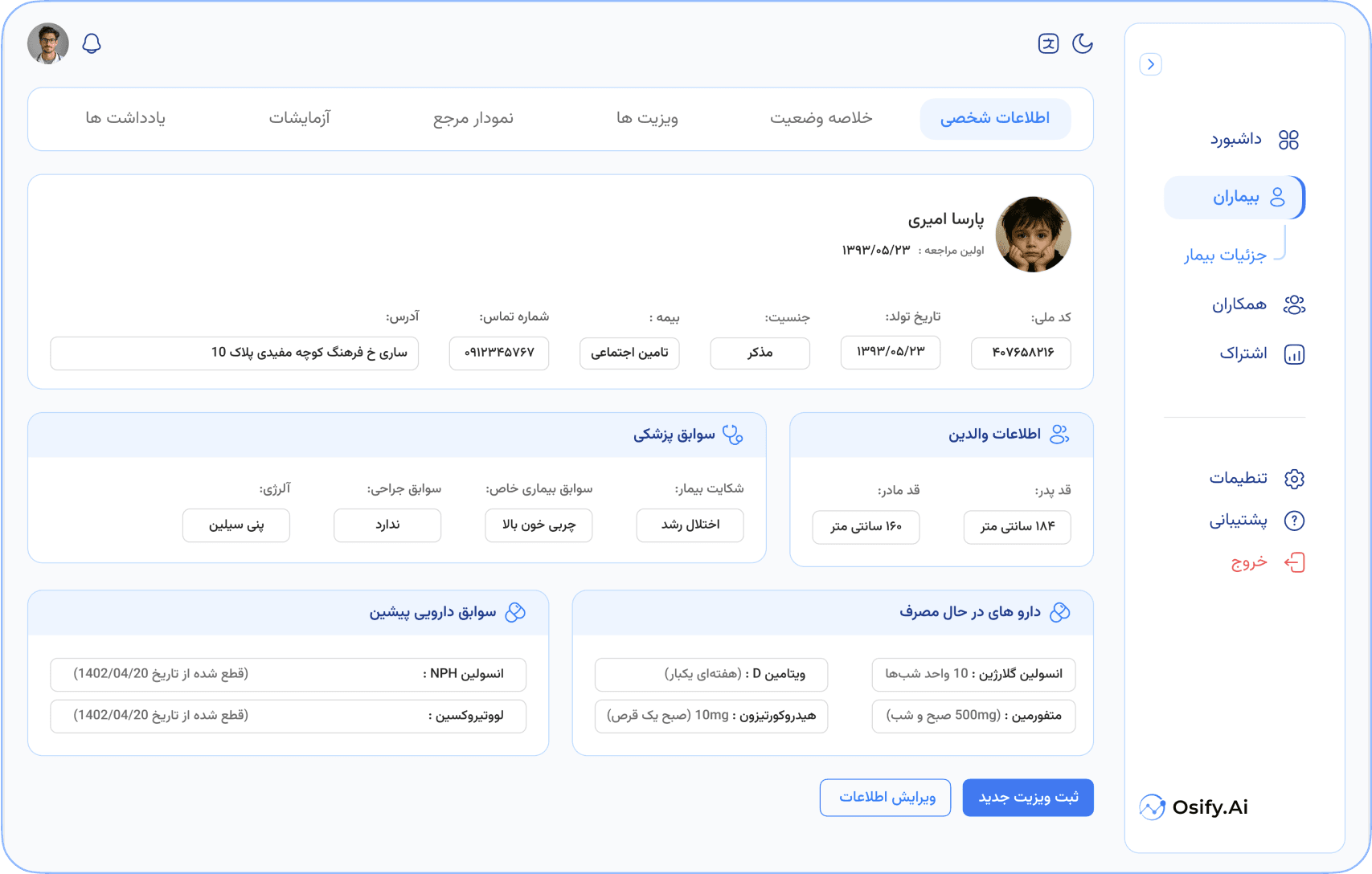Click the language switcher icon near the moon

tap(1047, 43)
